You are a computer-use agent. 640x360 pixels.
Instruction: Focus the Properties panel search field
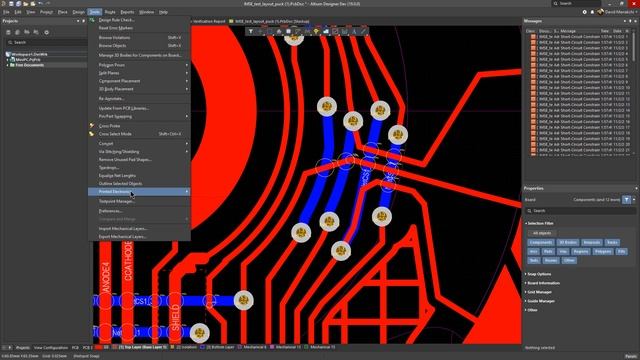point(580,211)
